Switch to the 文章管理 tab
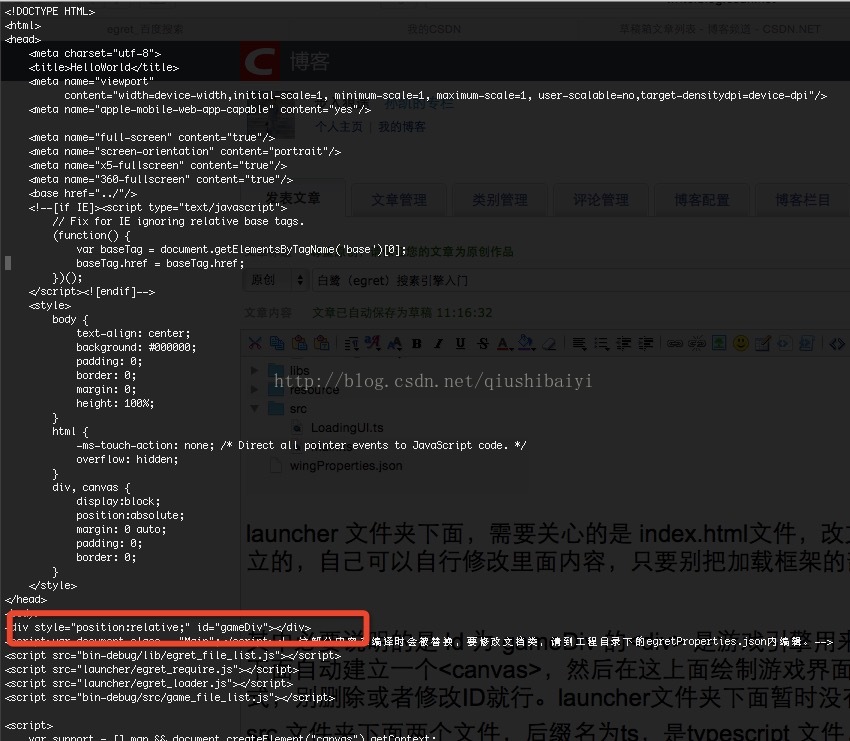 pyautogui.click(x=399, y=200)
